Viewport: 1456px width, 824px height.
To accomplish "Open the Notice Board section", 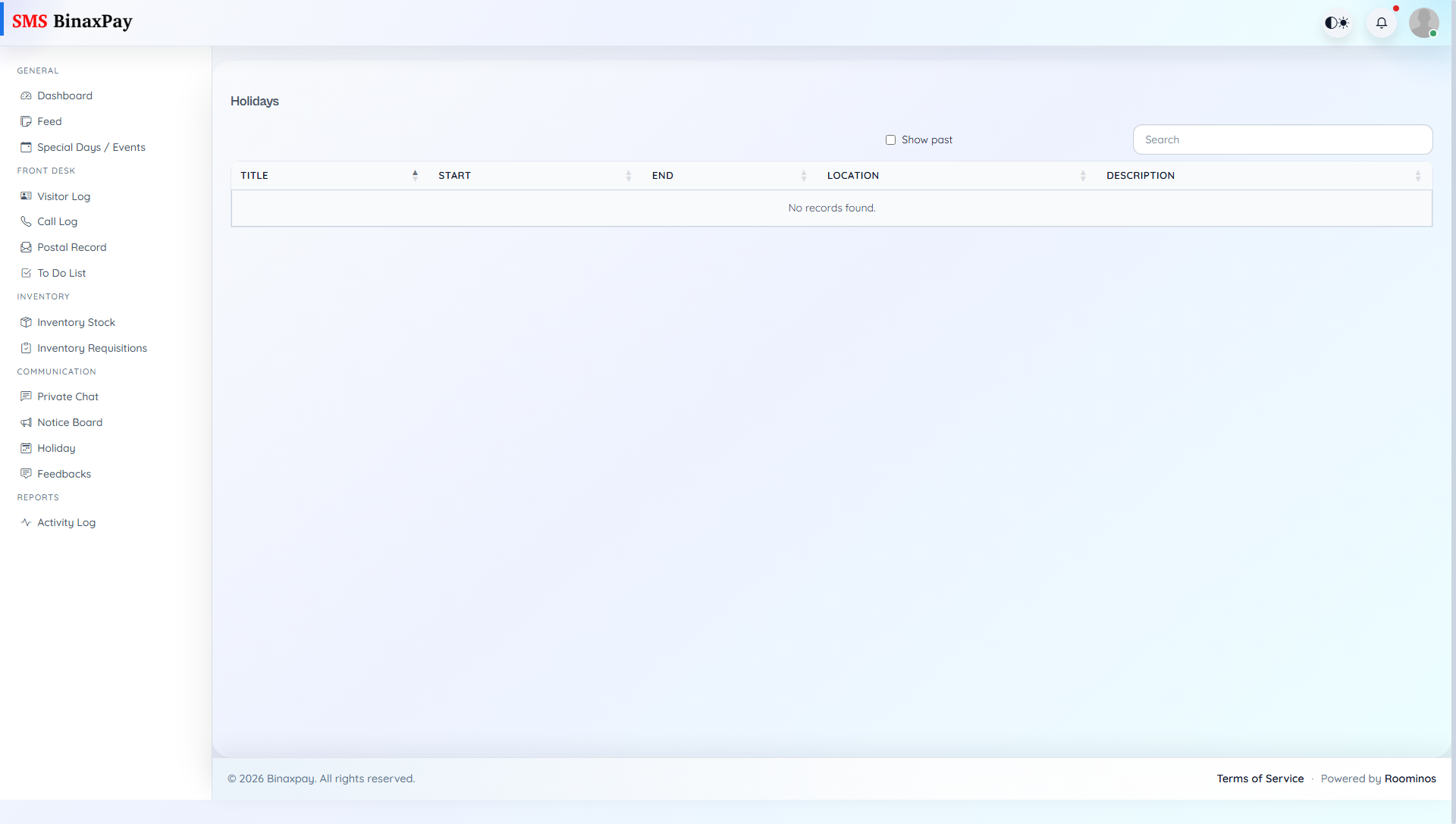I will point(70,422).
